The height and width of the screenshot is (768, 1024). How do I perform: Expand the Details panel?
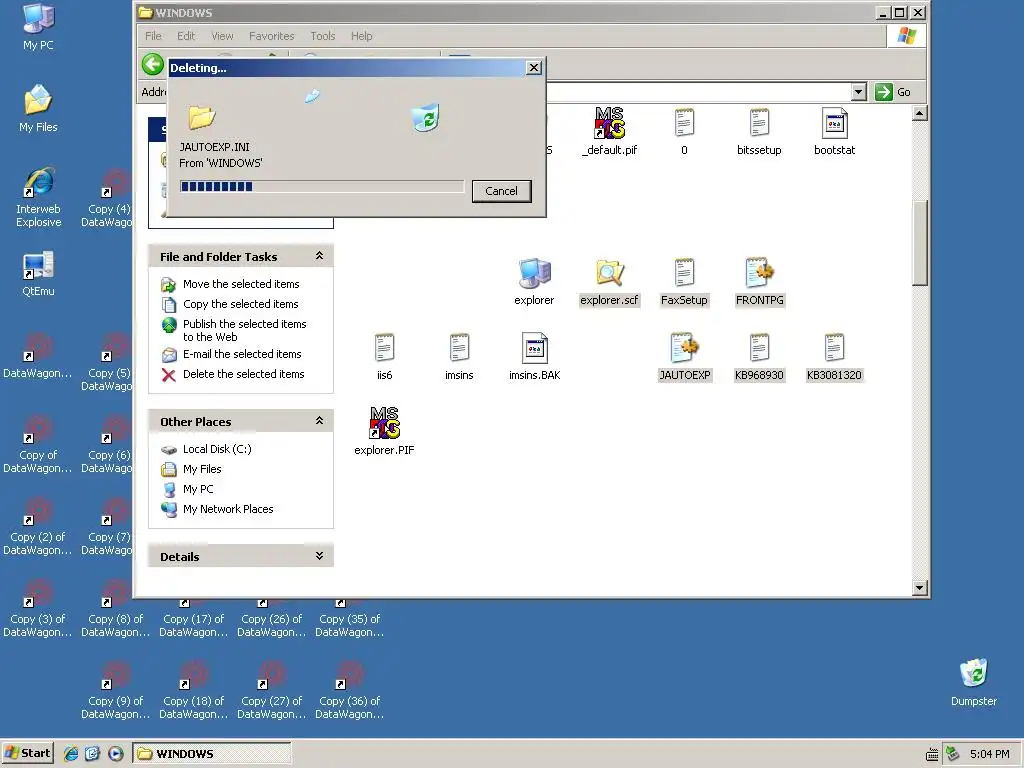pyautogui.click(x=319, y=556)
